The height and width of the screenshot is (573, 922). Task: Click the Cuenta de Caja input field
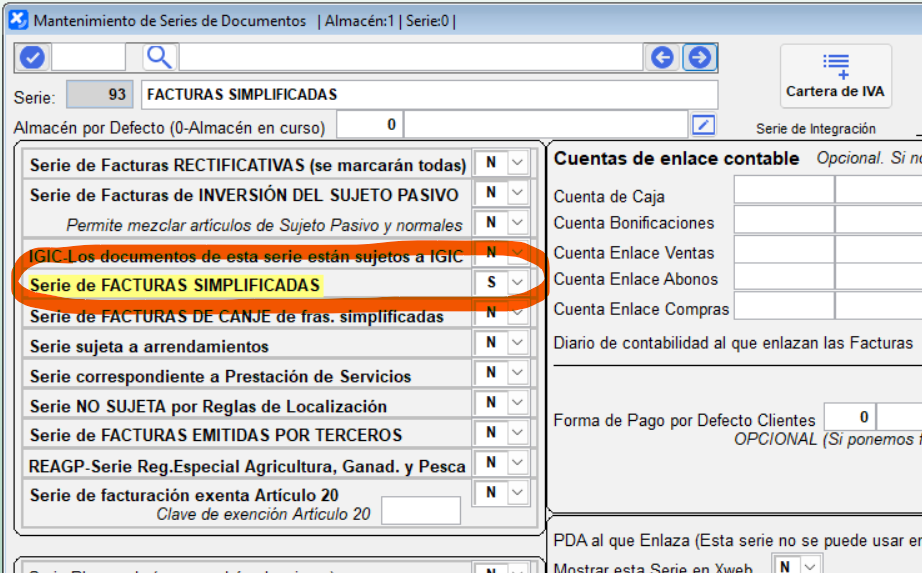point(783,190)
